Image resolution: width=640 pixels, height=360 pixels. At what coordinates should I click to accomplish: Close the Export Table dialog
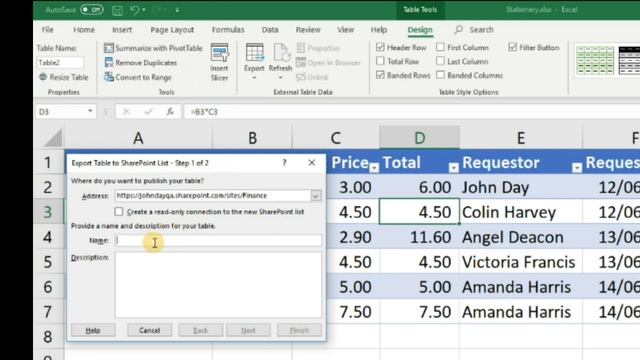[311, 162]
